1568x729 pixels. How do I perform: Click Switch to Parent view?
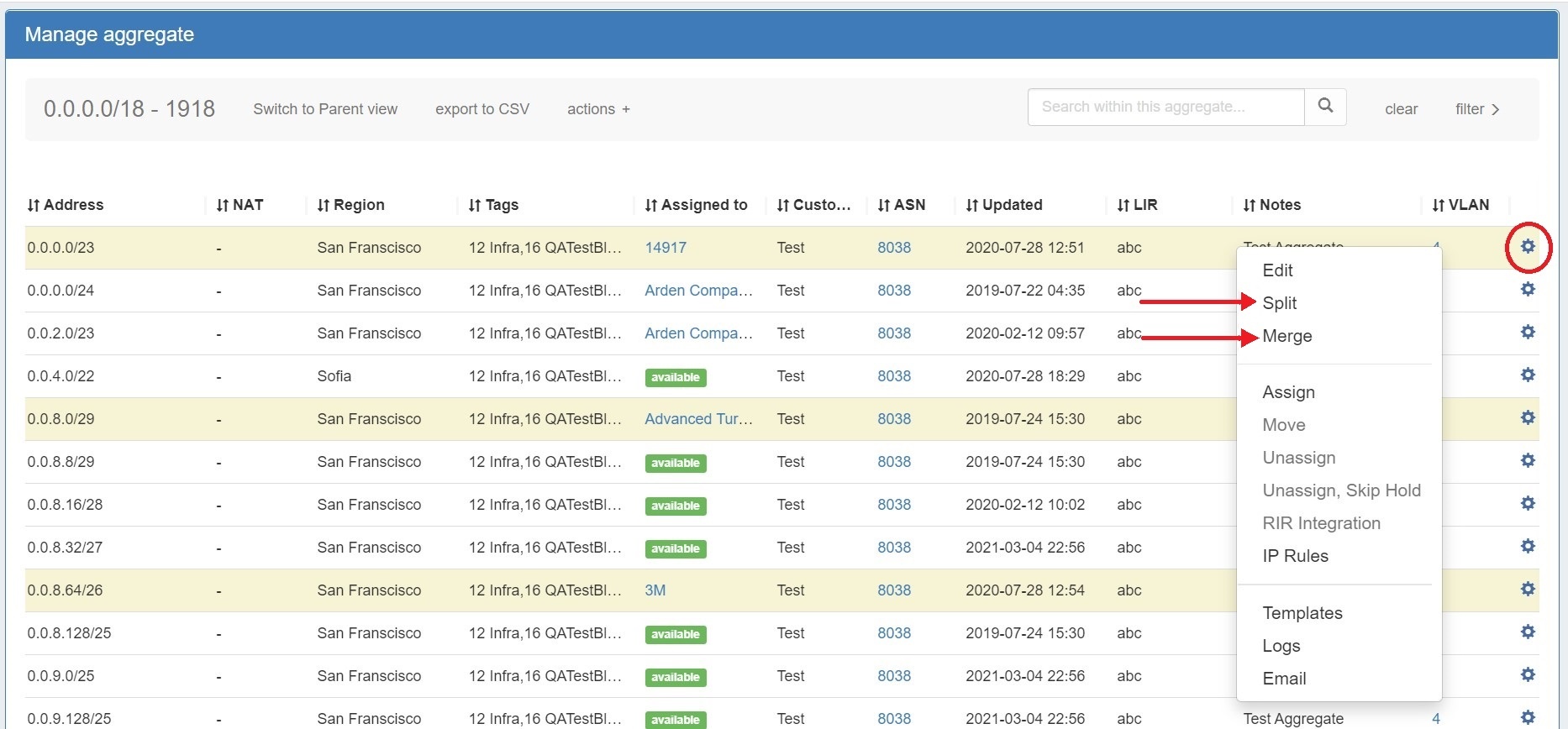click(x=325, y=109)
